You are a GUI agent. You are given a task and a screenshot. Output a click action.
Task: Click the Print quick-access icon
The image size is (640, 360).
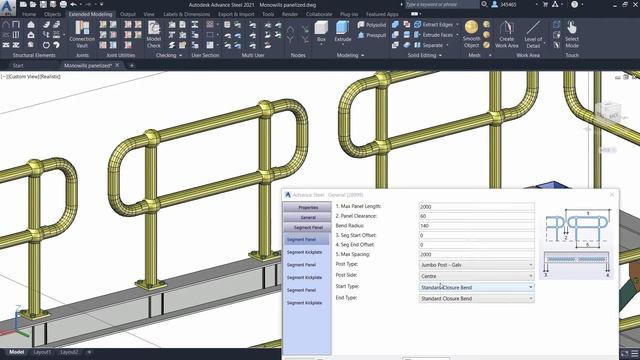(x=63, y=4)
